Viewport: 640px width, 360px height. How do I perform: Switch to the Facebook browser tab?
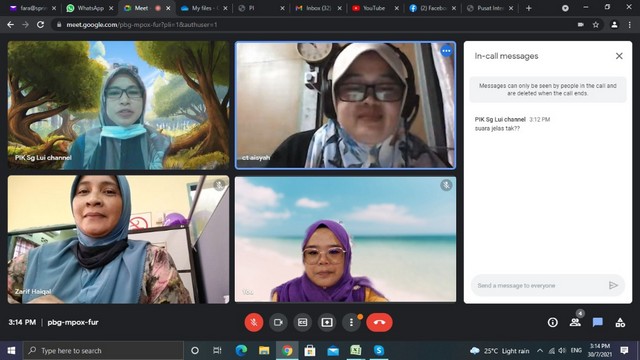[x=432, y=8]
